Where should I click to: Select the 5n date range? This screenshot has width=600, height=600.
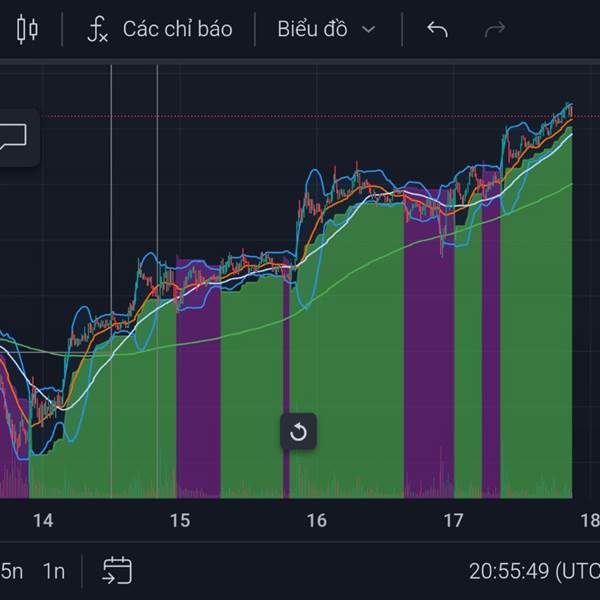click(x=11, y=571)
